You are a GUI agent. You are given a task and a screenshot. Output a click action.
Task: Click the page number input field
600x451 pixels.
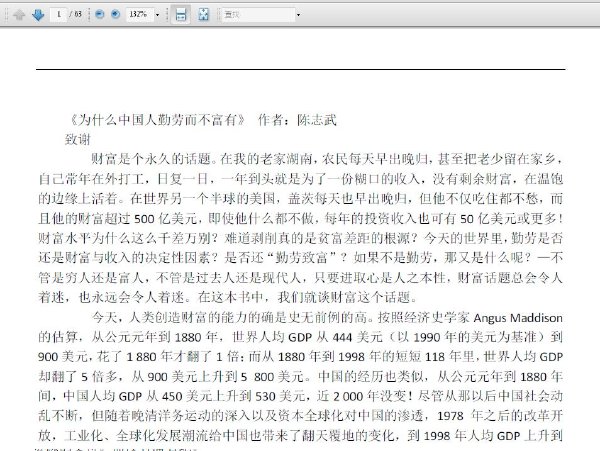click(59, 15)
